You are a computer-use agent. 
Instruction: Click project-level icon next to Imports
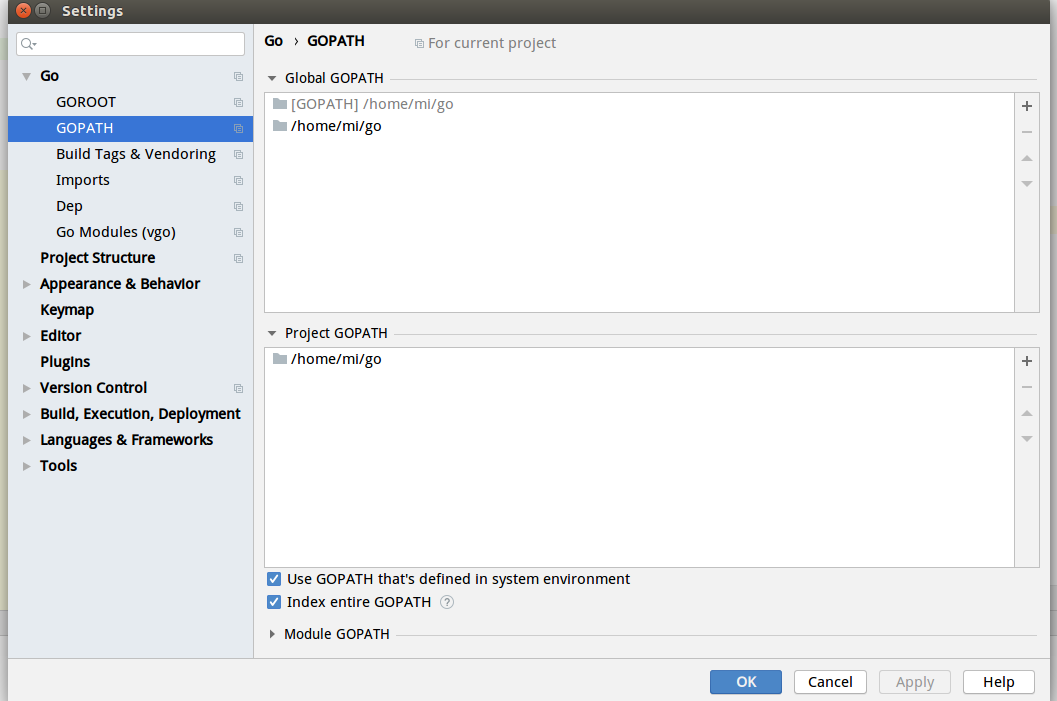238,180
